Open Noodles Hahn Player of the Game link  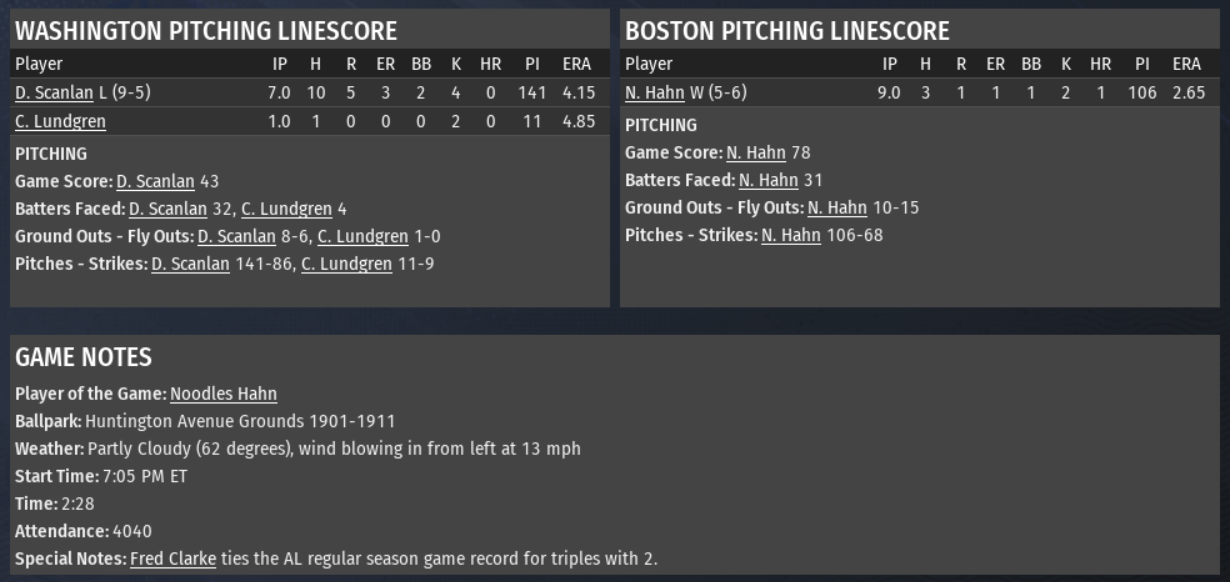[223, 394]
